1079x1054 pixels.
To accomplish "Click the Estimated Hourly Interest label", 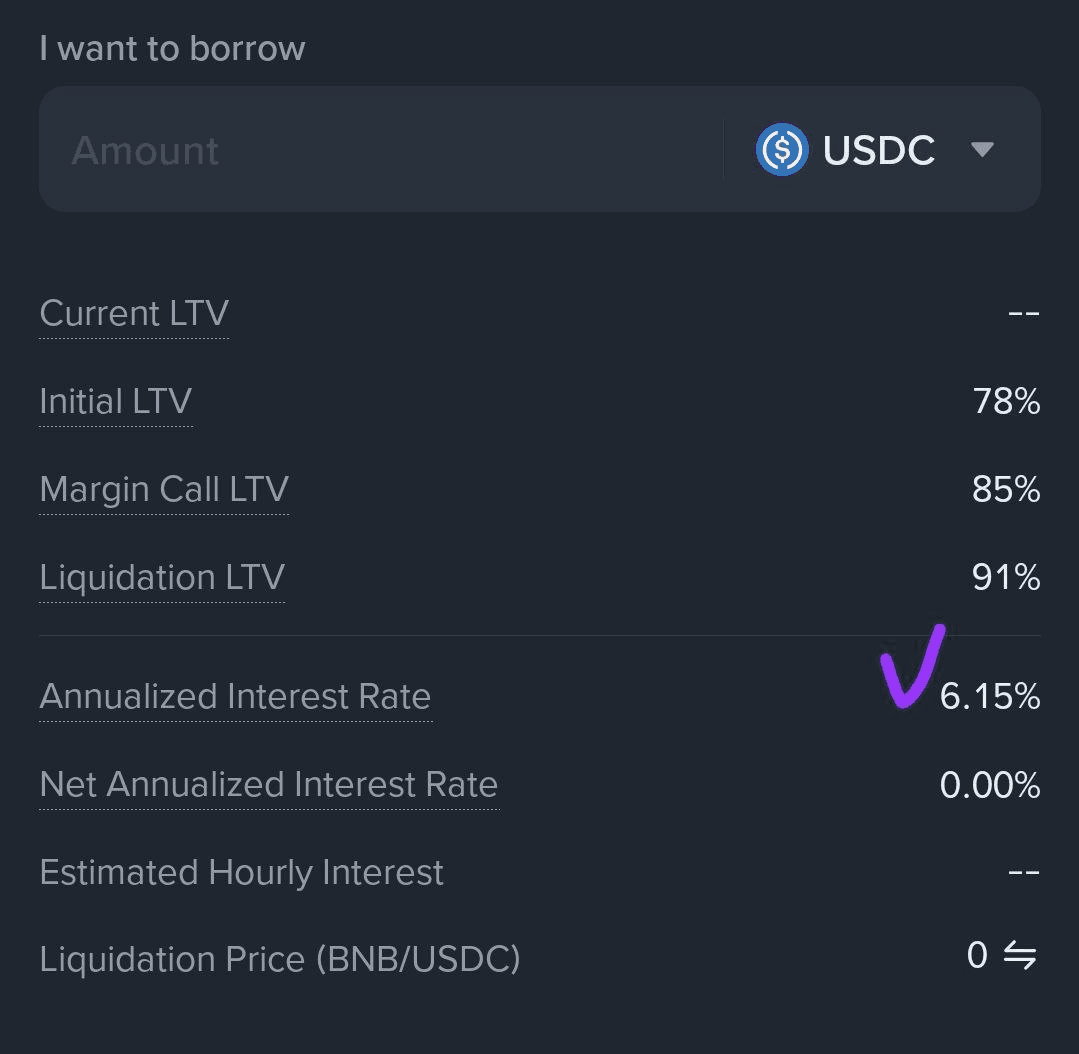I will (x=242, y=872).
